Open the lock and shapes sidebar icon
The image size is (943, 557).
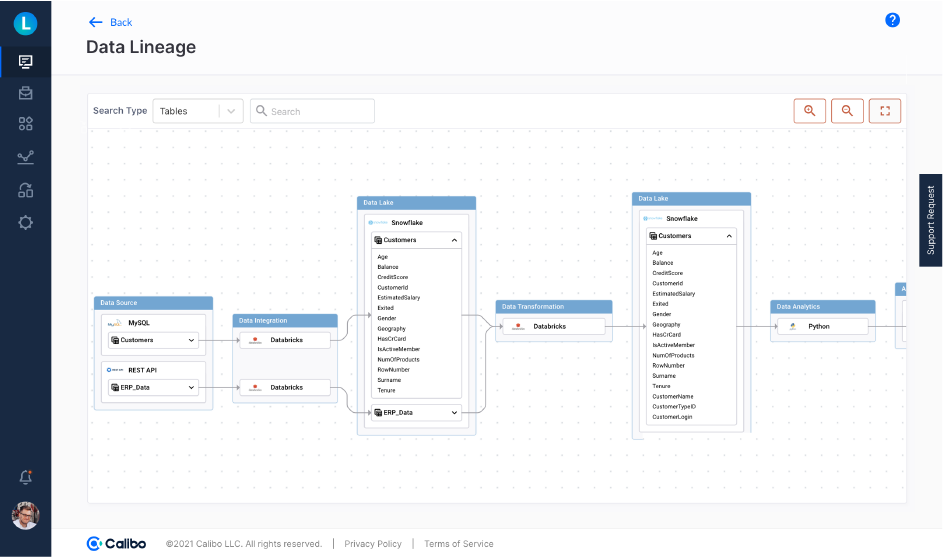25,190
